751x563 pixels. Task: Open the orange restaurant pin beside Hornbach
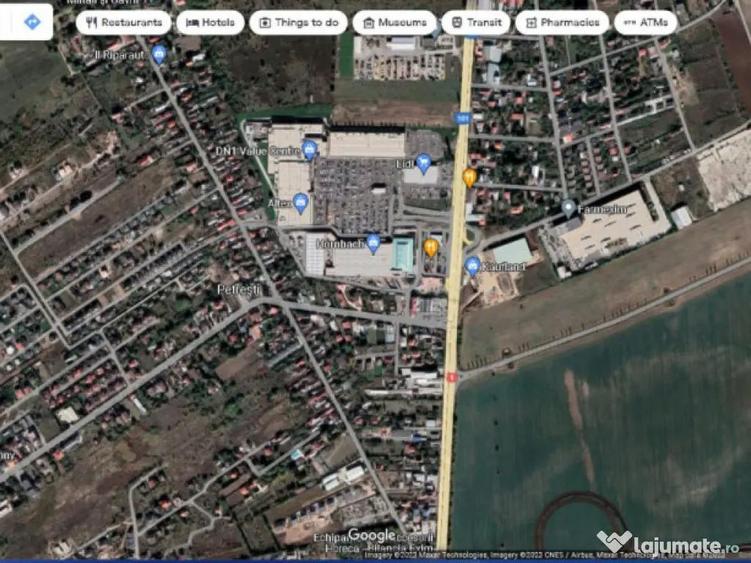430,247
